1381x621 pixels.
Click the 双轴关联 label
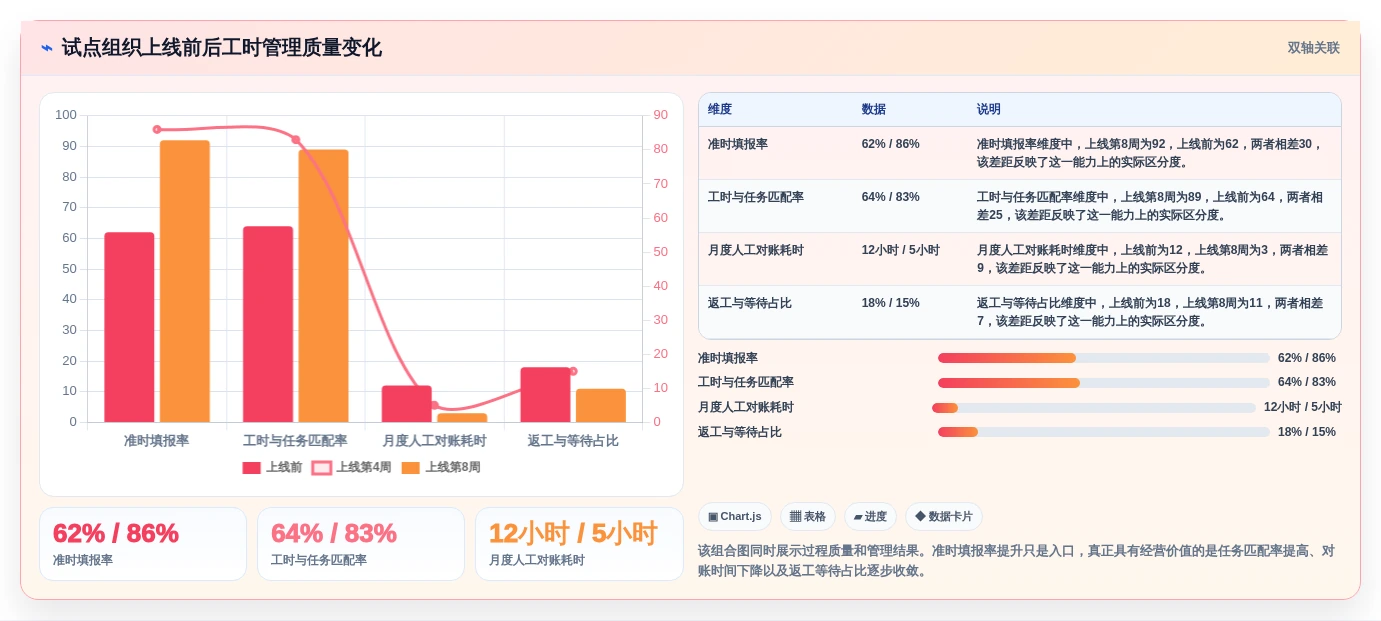[1313, 48]
